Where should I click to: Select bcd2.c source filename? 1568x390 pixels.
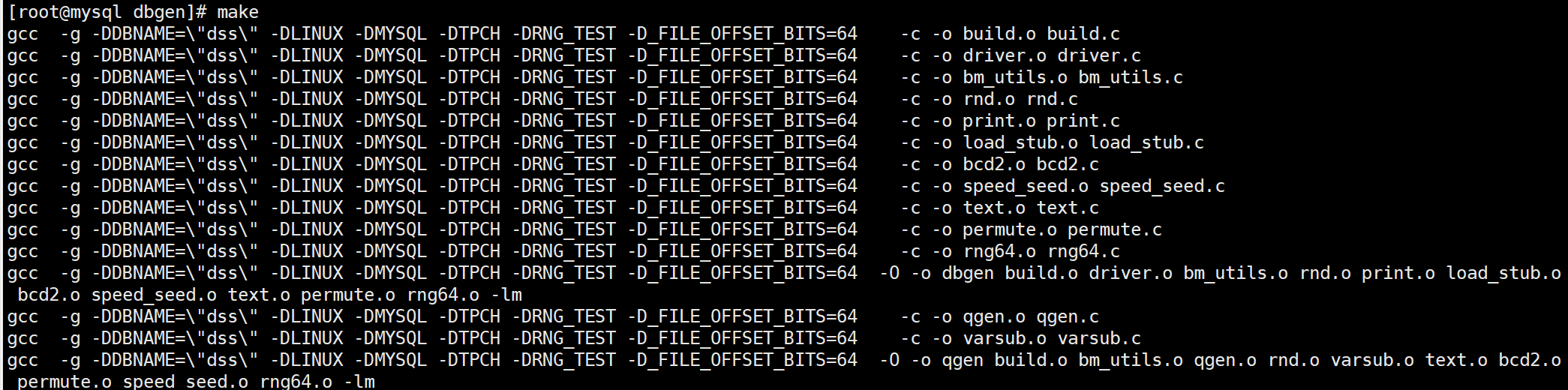coord(1068,164)
